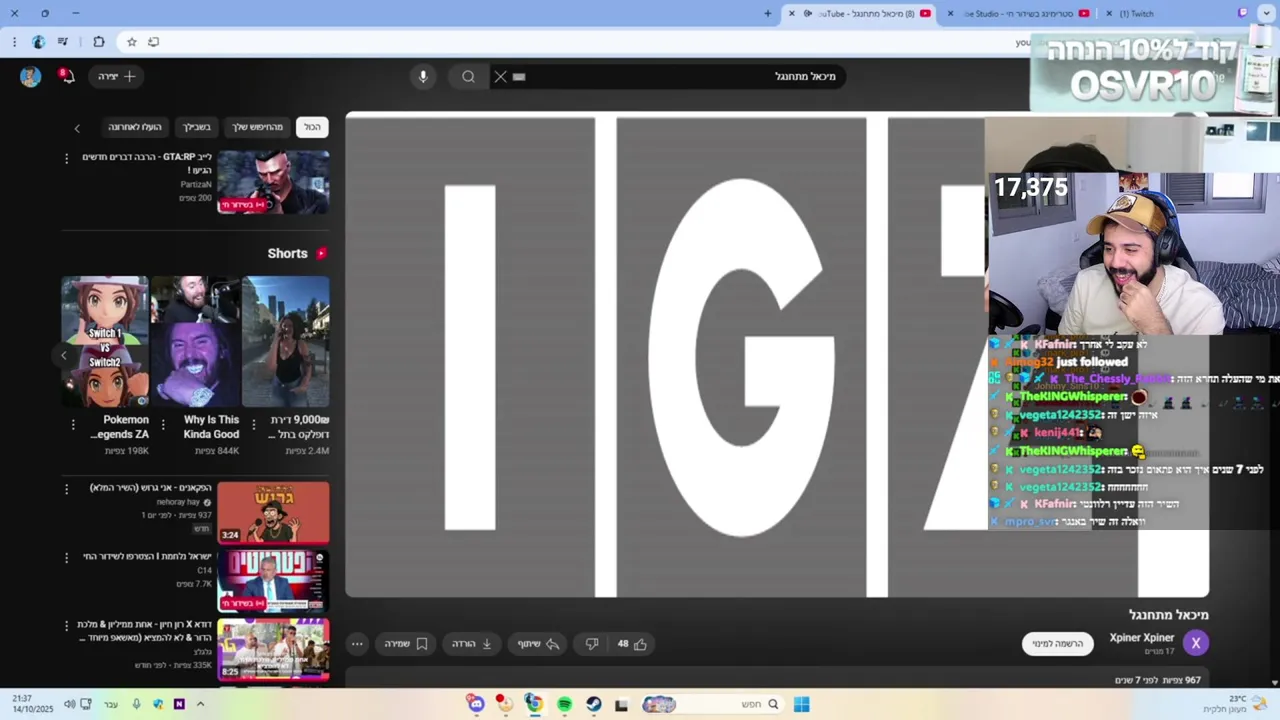Image resolution: width=1280 pixels, height=720 pixels.
Task: Select the All (הכל) filter chip
Action: pyautogui.click(x=313, y=127)
